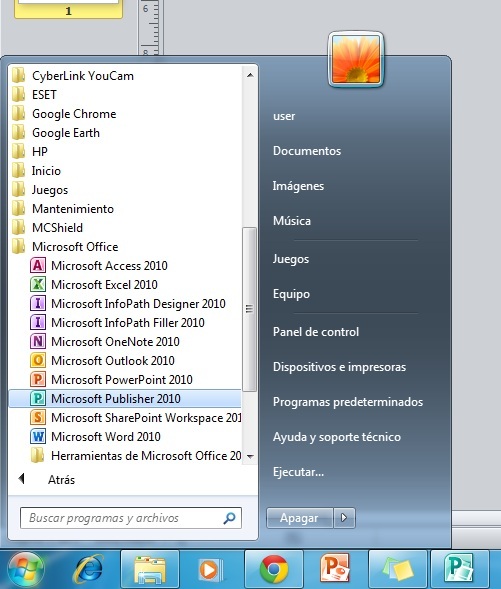Open Internet Explorer from the taskbar
The image size is (501, 589).
tap(89, 569)
